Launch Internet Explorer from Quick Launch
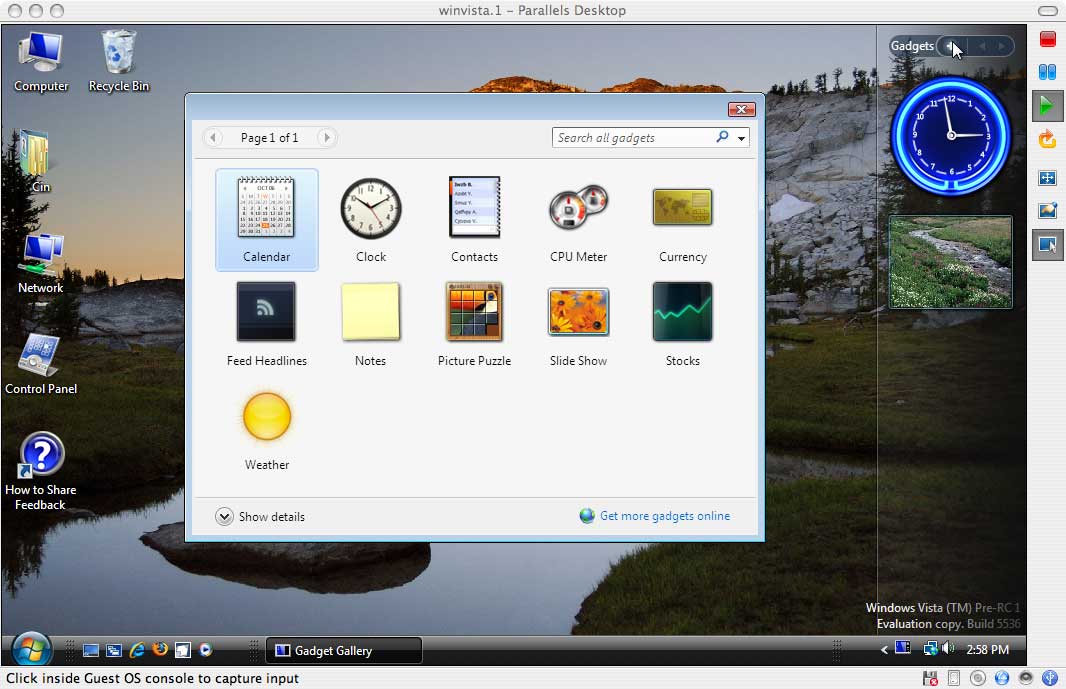This screenshot has width=1066, height=689. tap(137, 650)
